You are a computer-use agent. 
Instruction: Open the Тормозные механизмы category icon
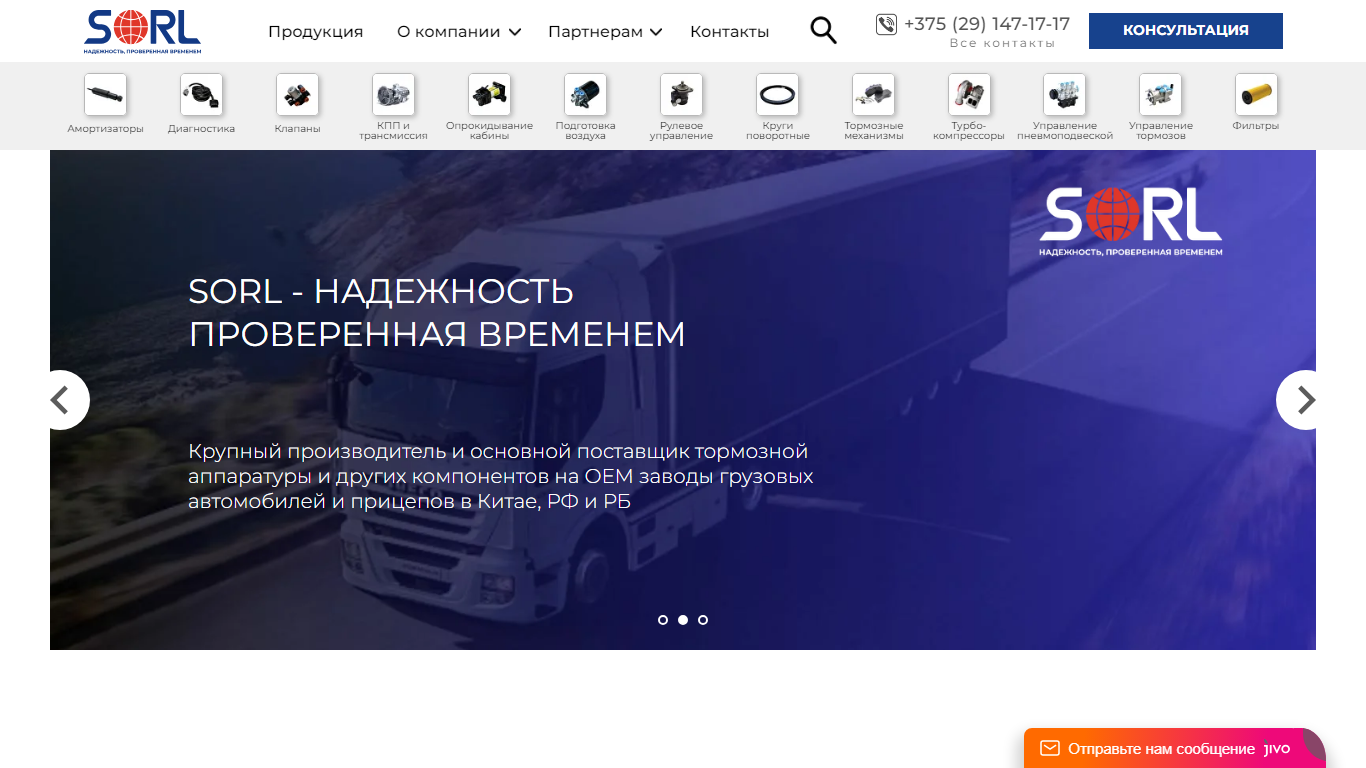pyautogui.click(x=873, y=95)
